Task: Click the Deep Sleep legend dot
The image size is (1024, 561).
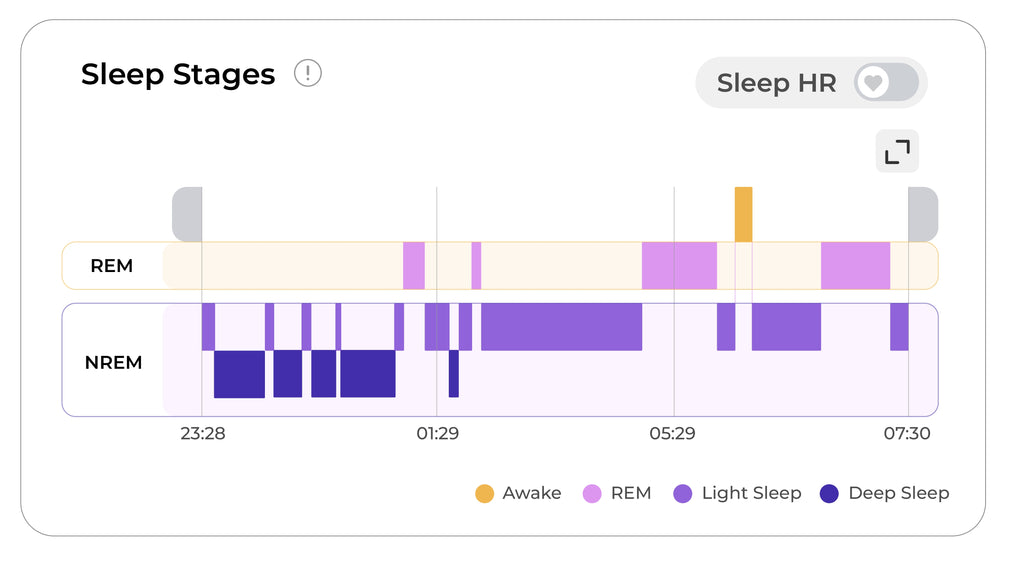Action: (x=829, y=493)
